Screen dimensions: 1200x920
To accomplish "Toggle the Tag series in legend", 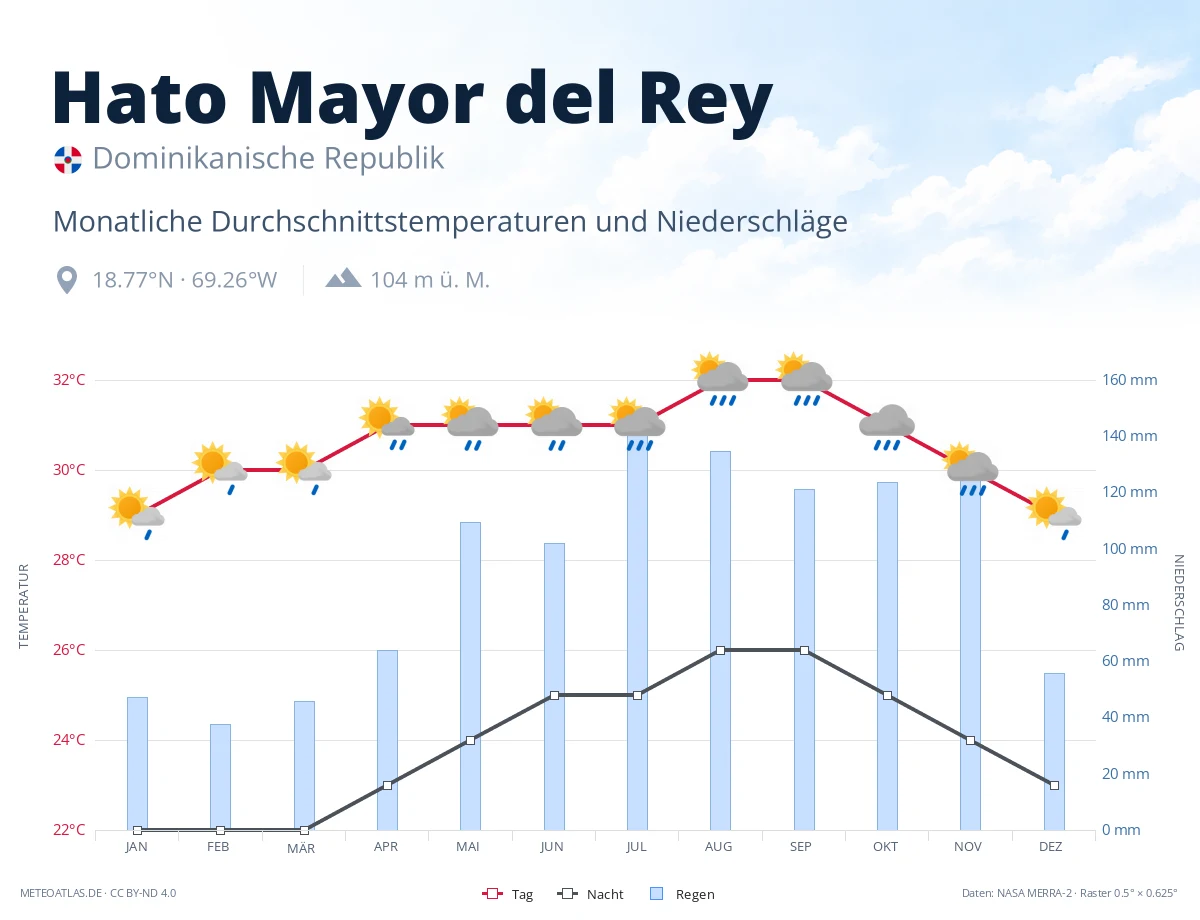I will (508, 894).
